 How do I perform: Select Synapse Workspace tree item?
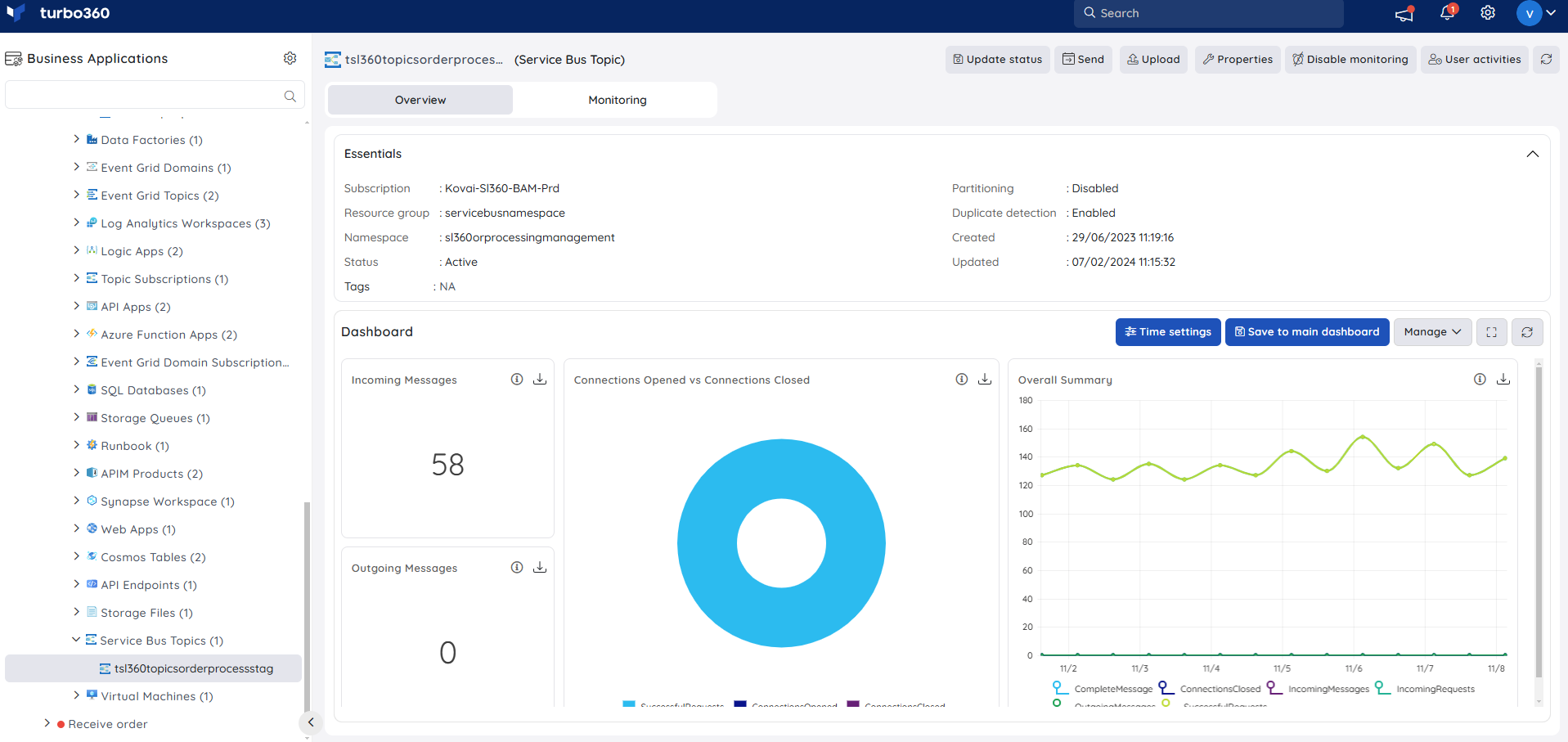[x=168, y=501]
